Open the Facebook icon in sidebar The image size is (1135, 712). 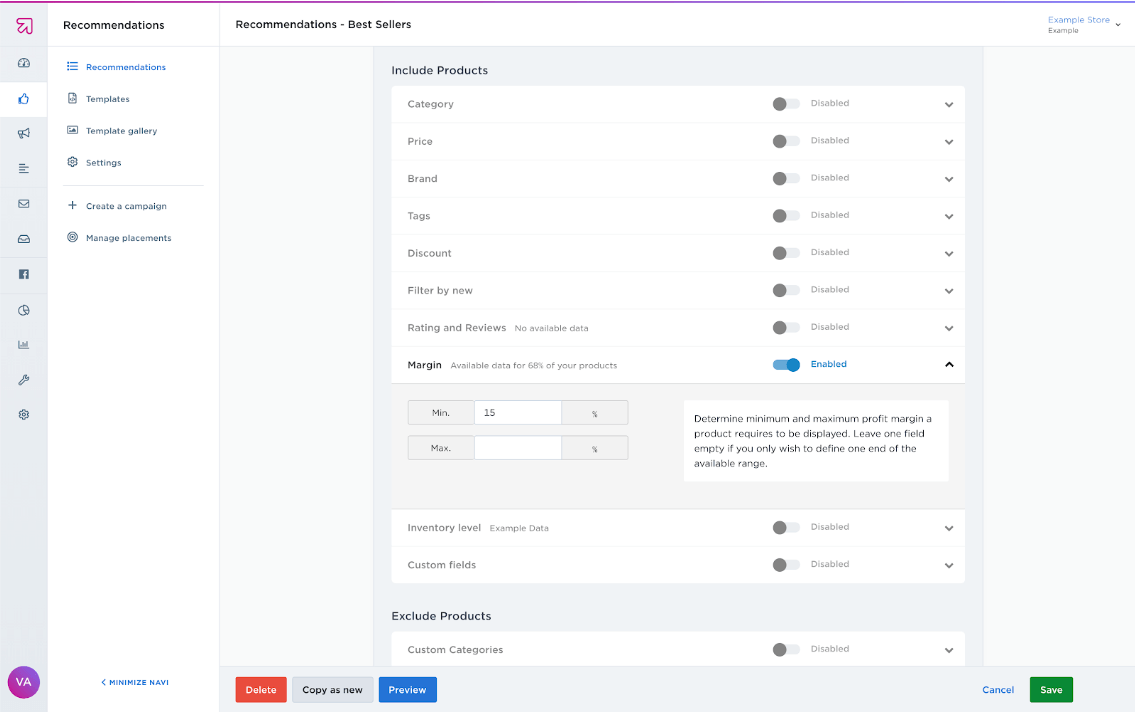click(24, 274)
